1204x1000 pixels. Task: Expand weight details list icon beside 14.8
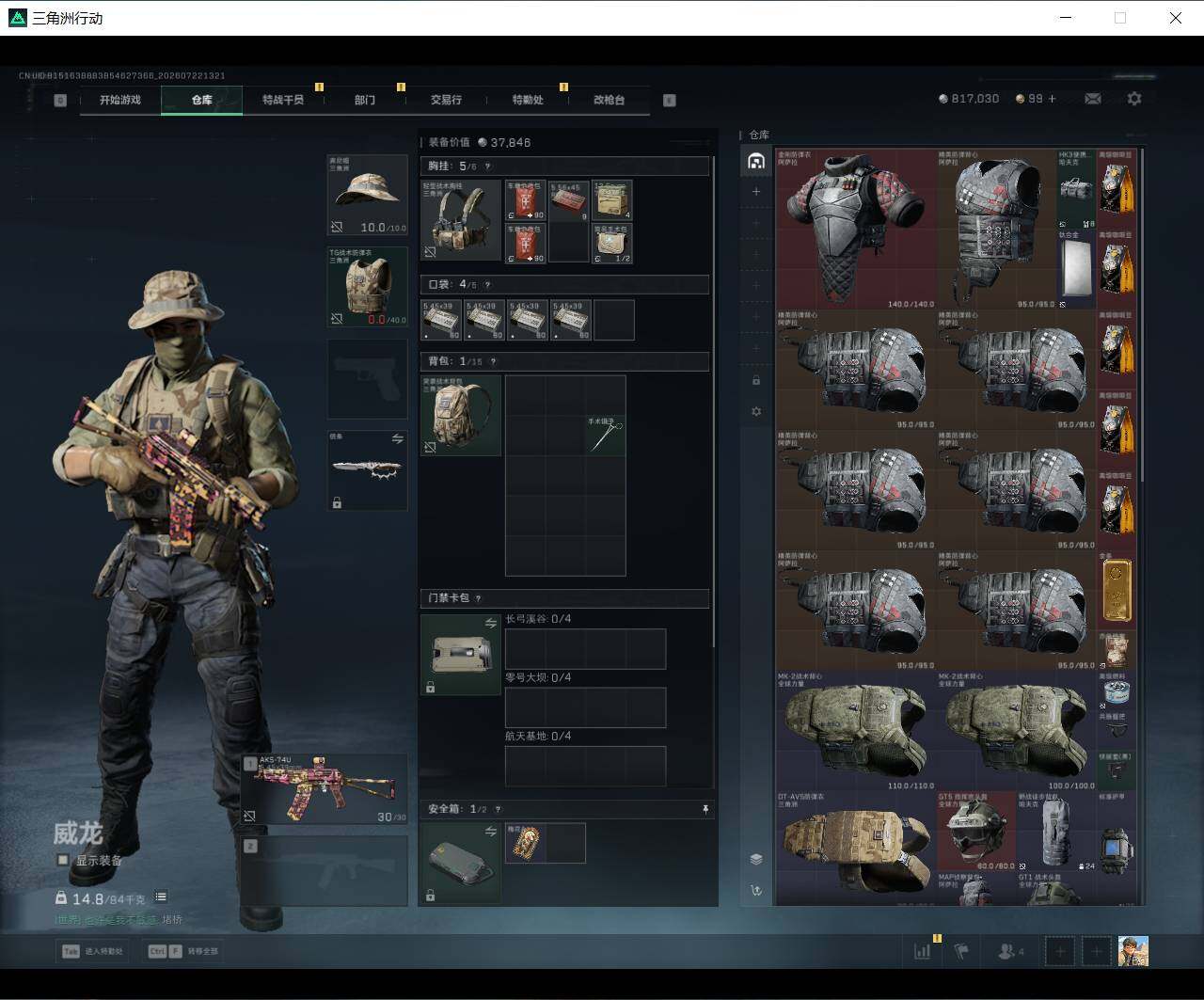click(161, 897)
